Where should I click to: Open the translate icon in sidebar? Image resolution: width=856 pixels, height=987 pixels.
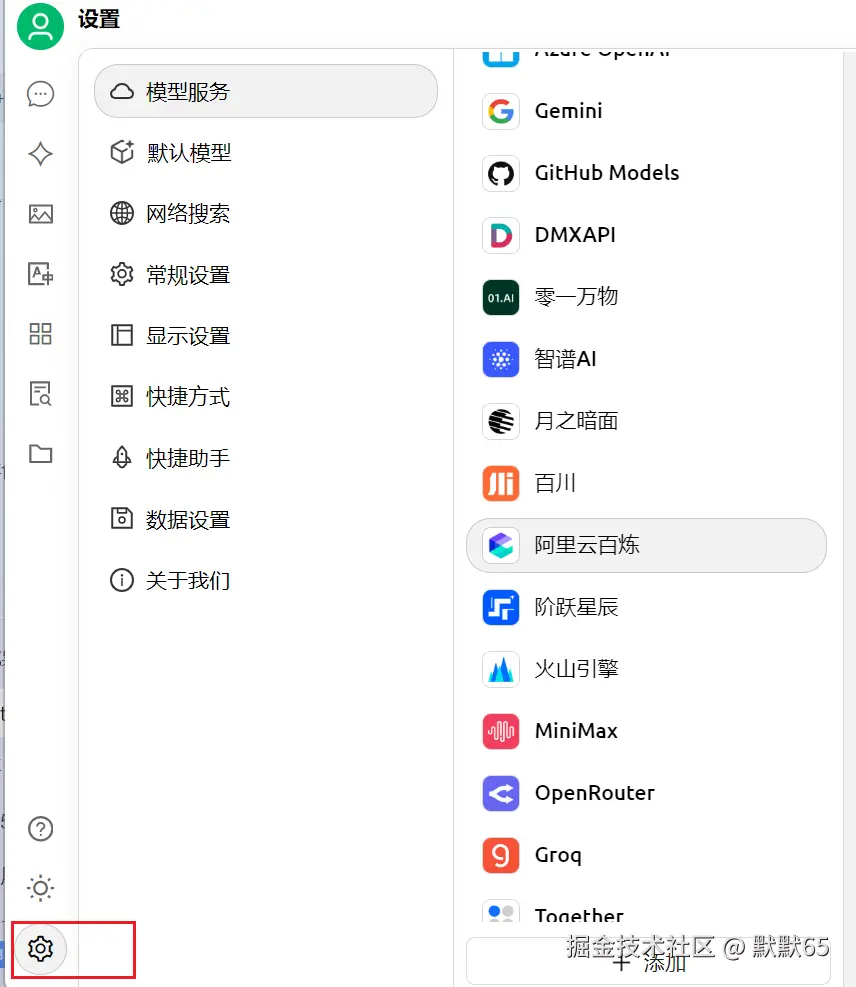coord(40,274)
